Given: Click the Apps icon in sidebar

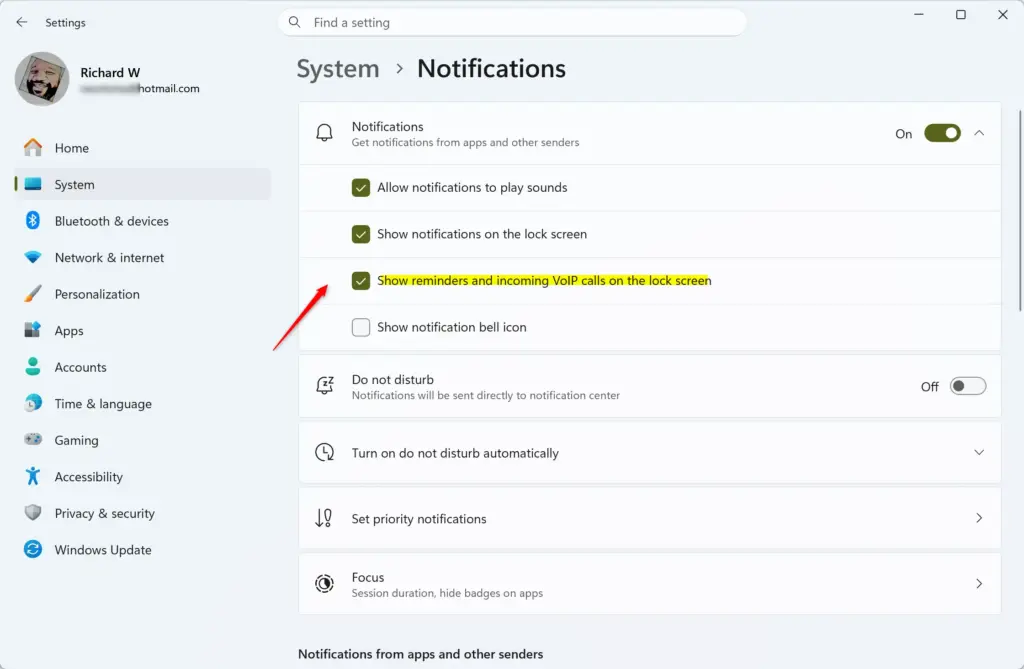Looking at the screenshot, I should coord(33,330).
